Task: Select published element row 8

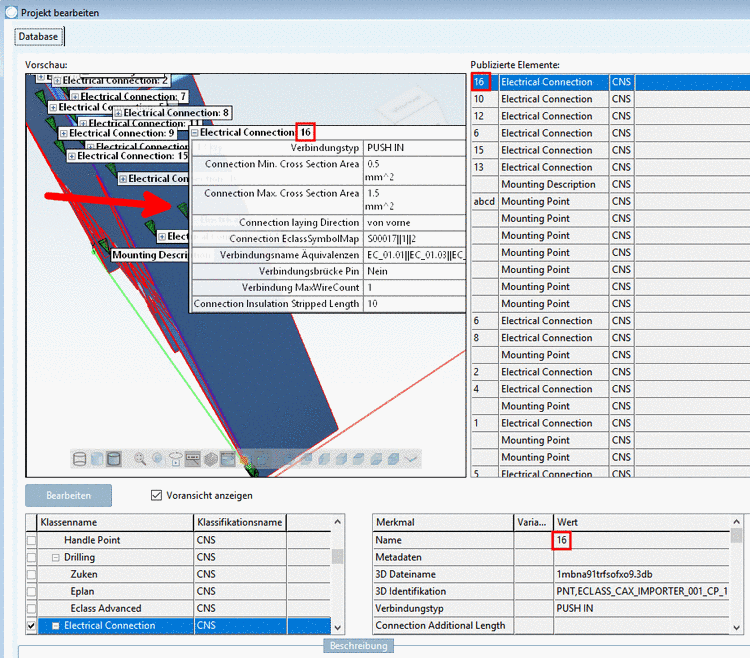Action: pos(610,338)
